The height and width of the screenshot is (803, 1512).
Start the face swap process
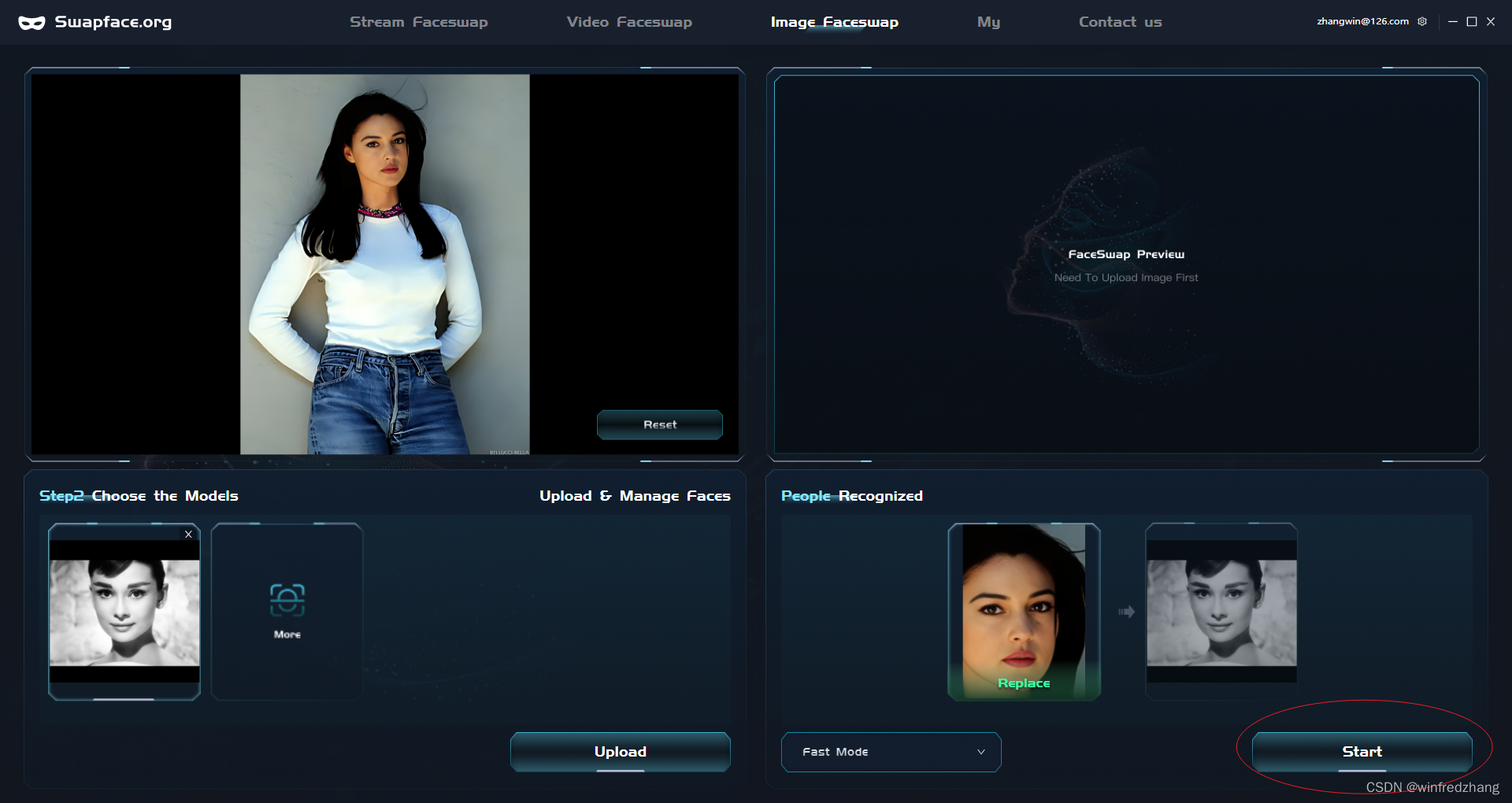[x=1362, y=752]
